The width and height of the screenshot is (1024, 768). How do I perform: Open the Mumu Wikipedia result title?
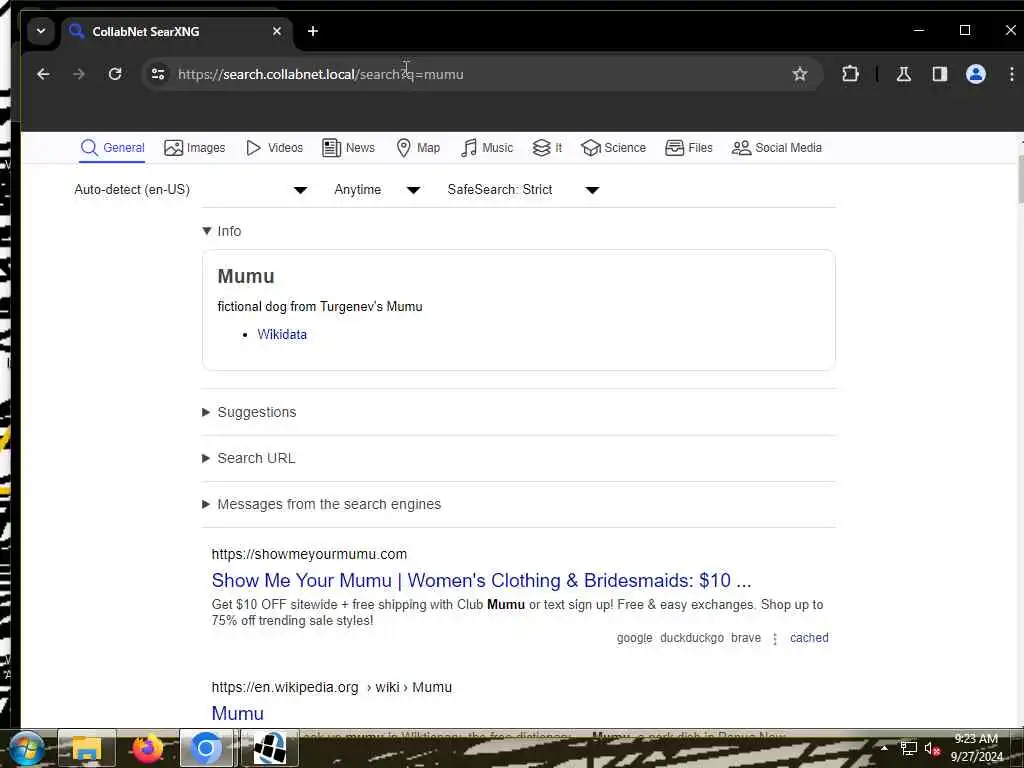238,714
